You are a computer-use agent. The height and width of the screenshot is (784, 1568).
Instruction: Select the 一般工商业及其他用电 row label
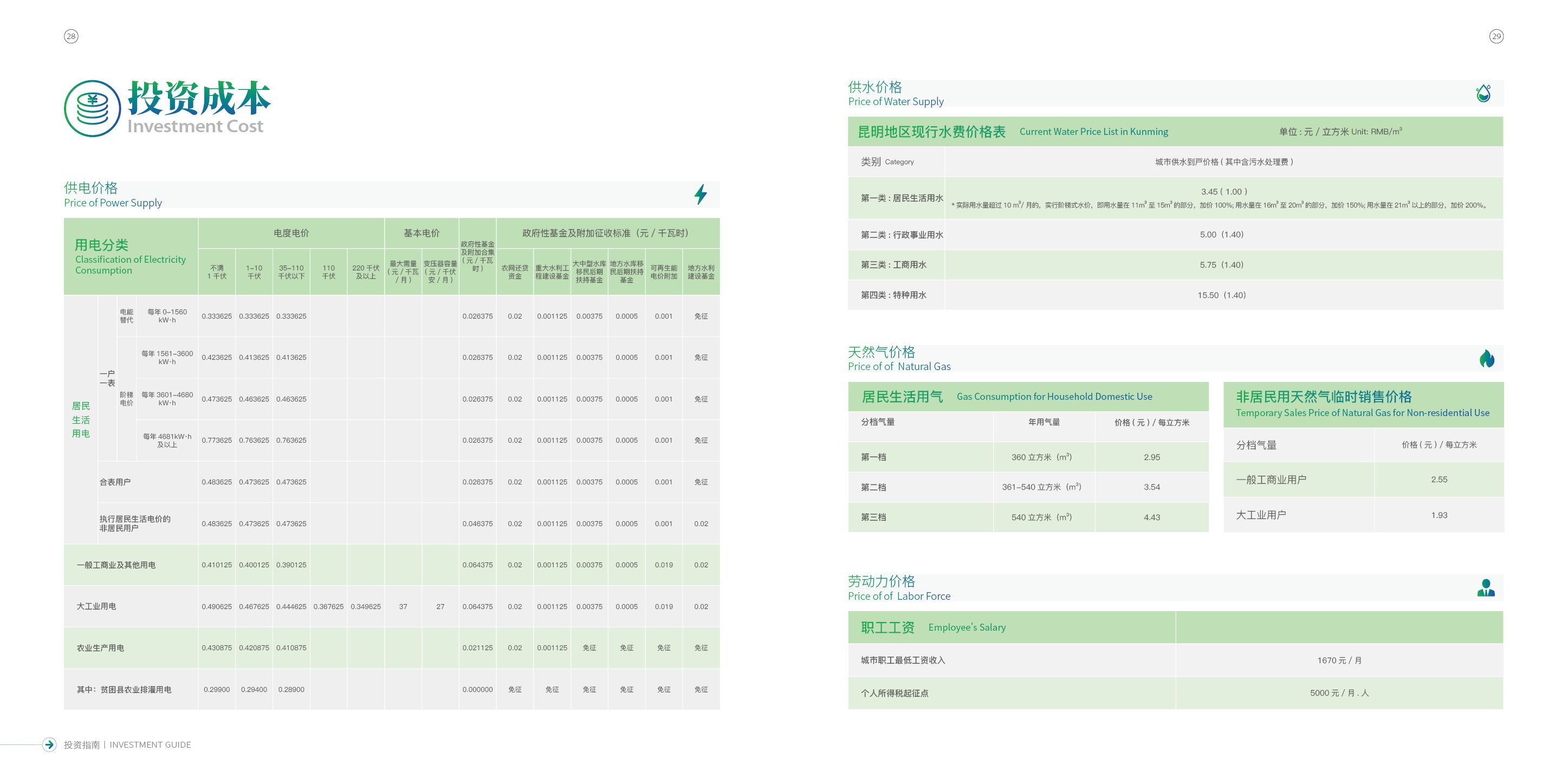pyautogui.click(x=115, y=565)
